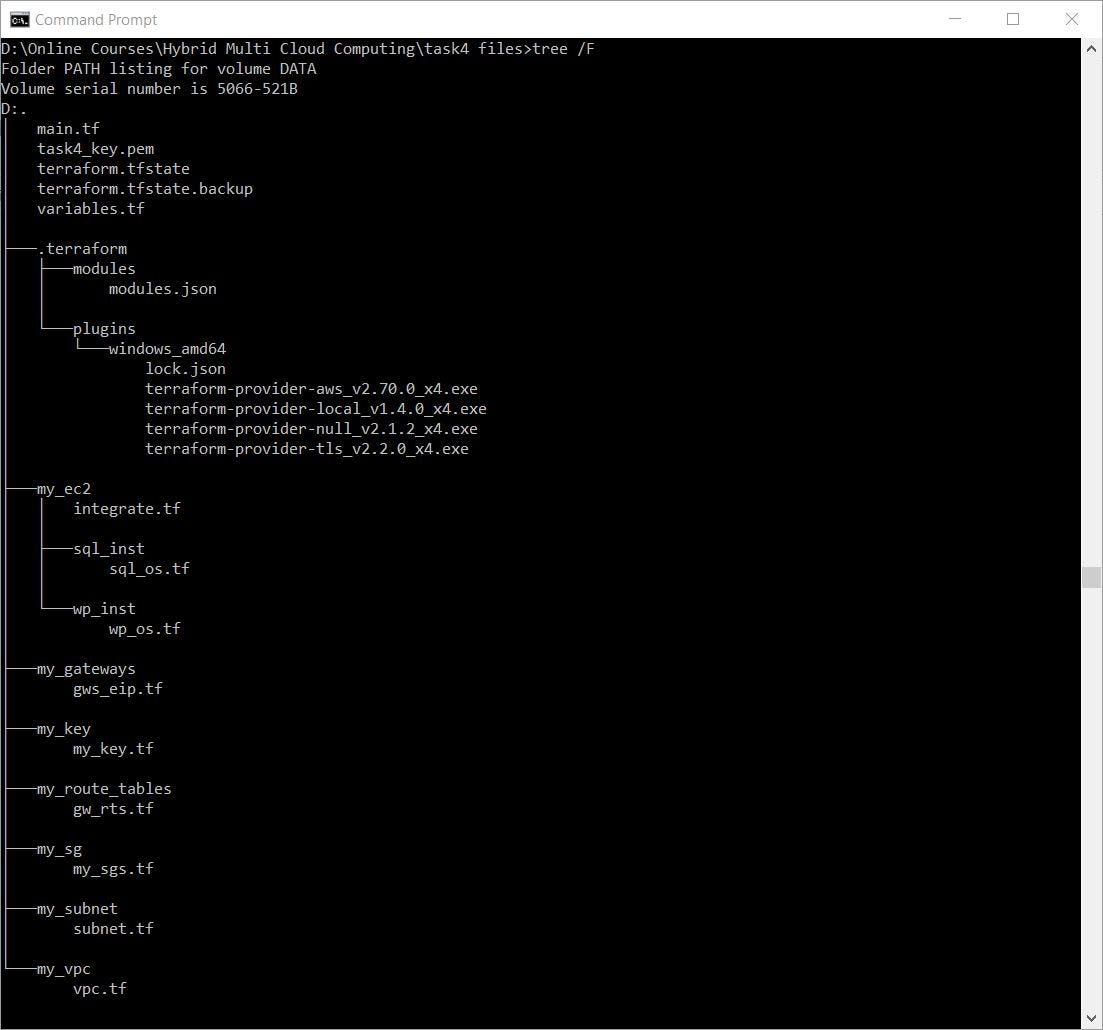Close the Command Prompt window
The image size is (1103, 1030).
(1071, 19)
